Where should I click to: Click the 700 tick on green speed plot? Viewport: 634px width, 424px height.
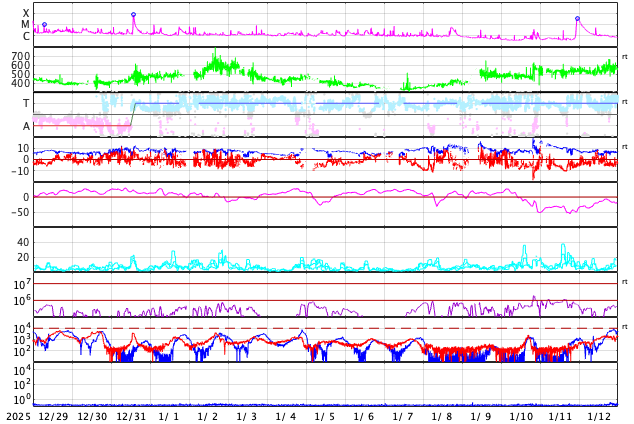click(20, 56)
